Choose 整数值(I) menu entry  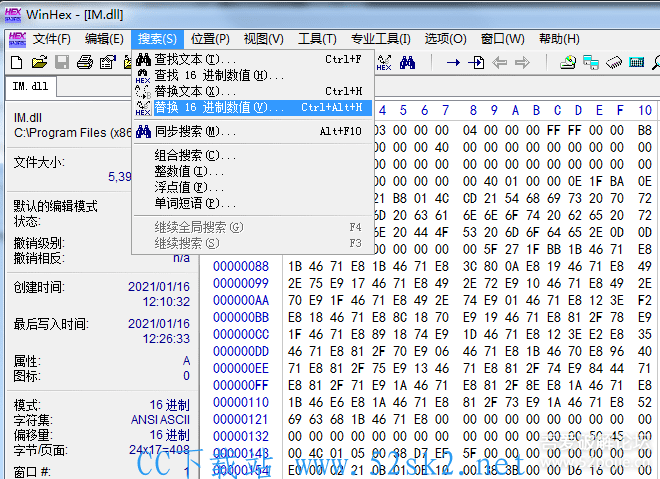pos(253,171)
